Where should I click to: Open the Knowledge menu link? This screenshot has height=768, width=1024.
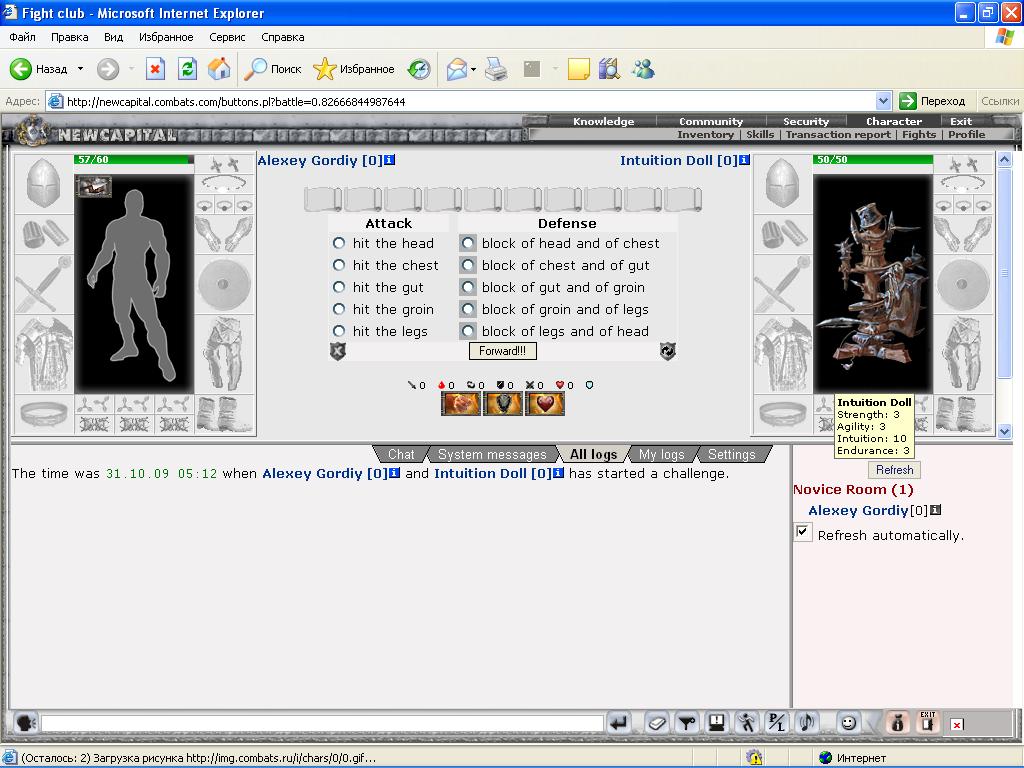pyautogui.click(x=603, y=121)
